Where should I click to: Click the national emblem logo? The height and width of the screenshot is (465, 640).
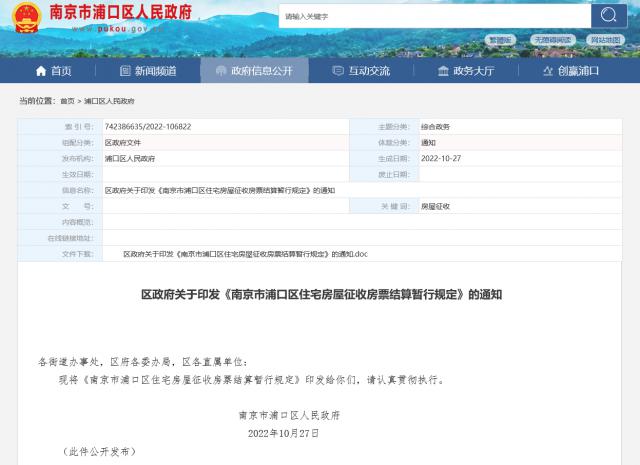[x=27, y=17]
